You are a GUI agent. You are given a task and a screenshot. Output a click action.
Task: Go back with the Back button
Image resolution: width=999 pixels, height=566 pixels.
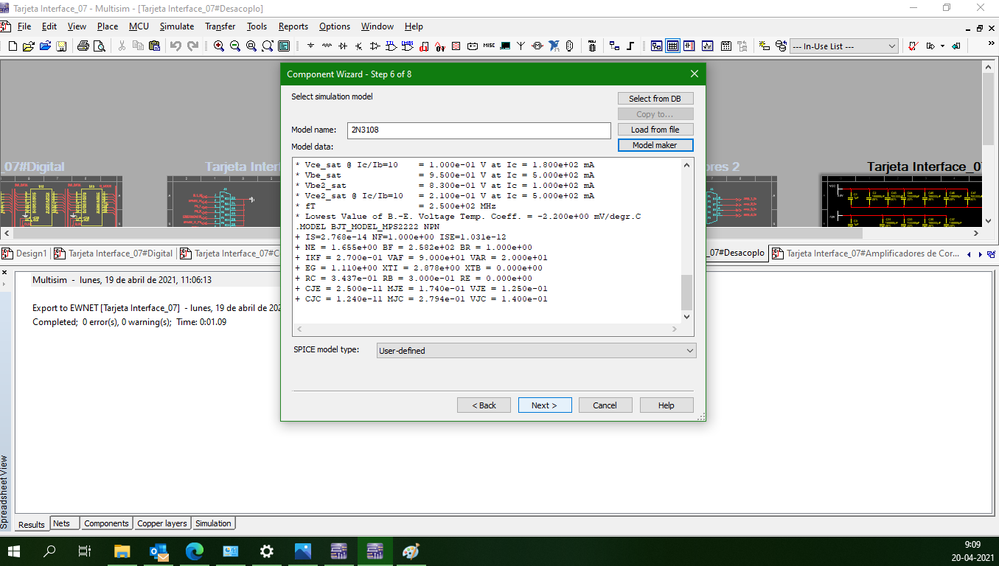click(x=484, y=405)
